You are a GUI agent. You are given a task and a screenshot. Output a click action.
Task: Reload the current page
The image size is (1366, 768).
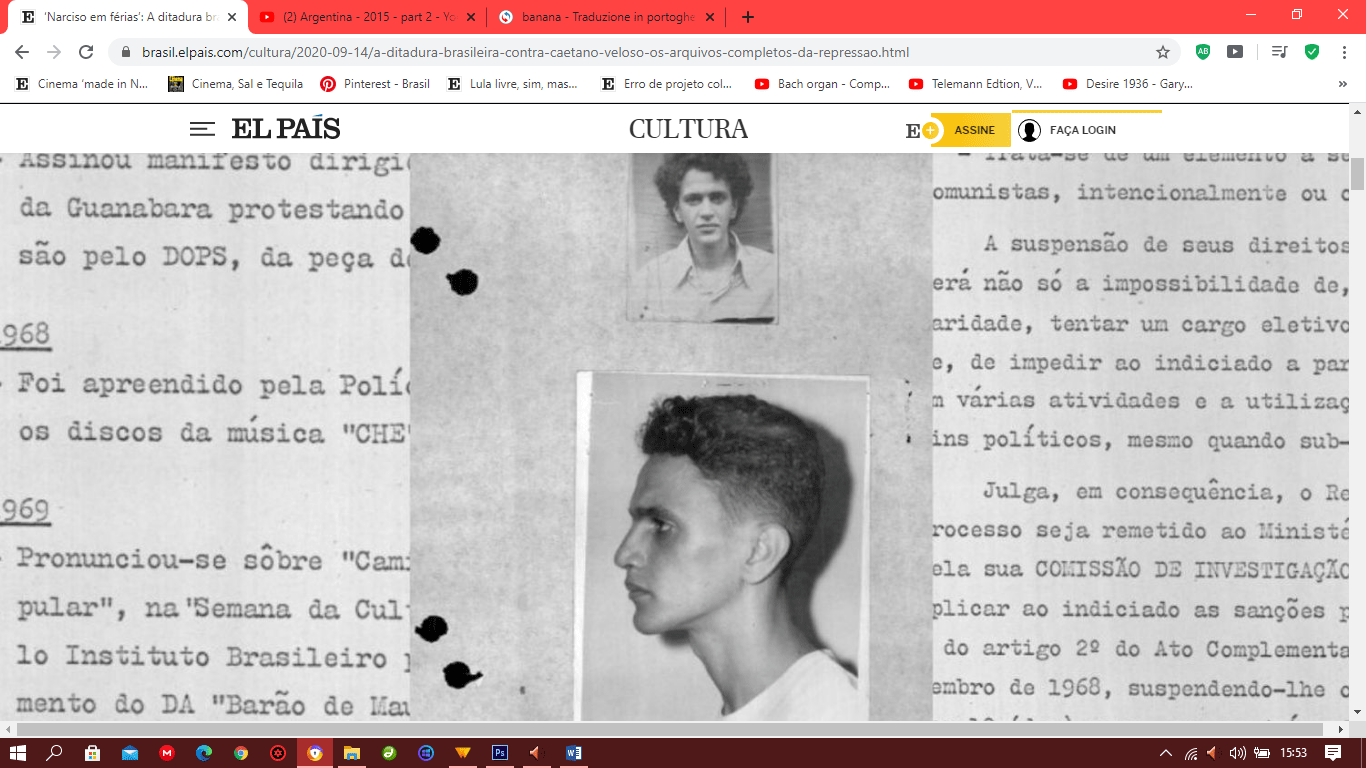pos(86,52)
